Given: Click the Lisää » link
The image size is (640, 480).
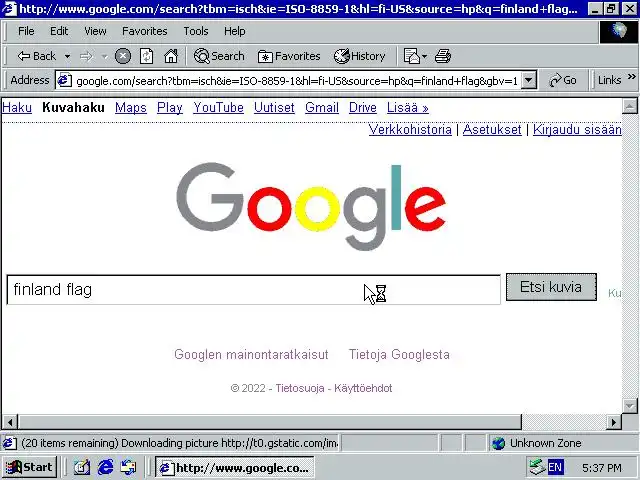Looking at the screenshot, I should (407, 107).
